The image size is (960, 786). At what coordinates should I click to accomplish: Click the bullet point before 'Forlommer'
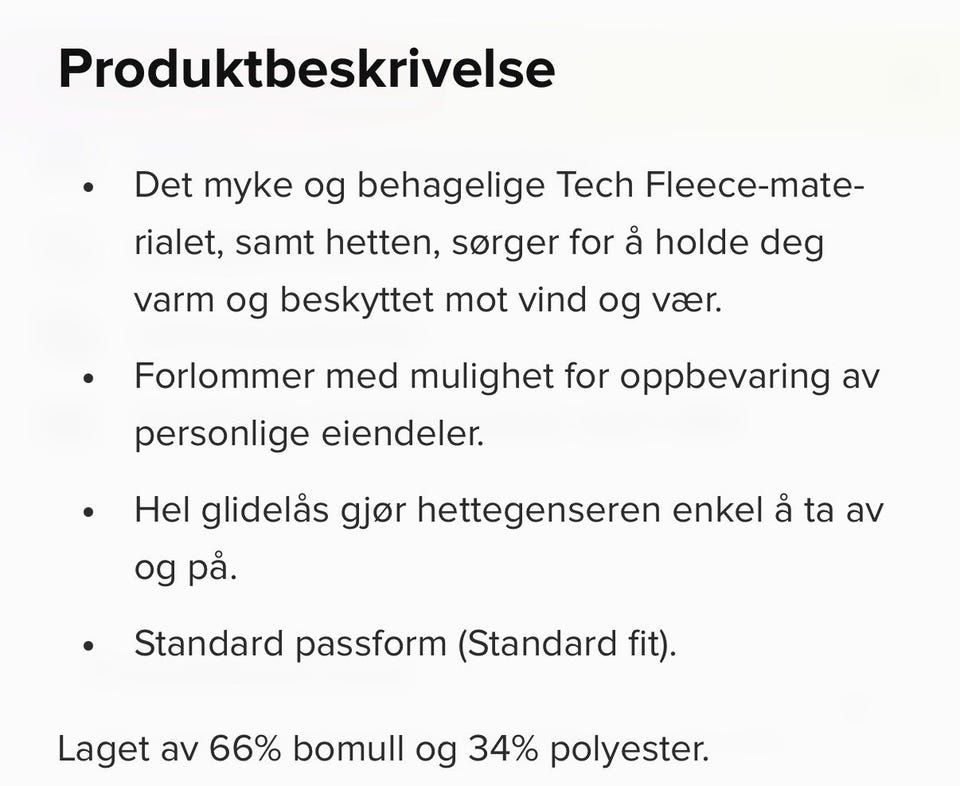click(89, 379)
